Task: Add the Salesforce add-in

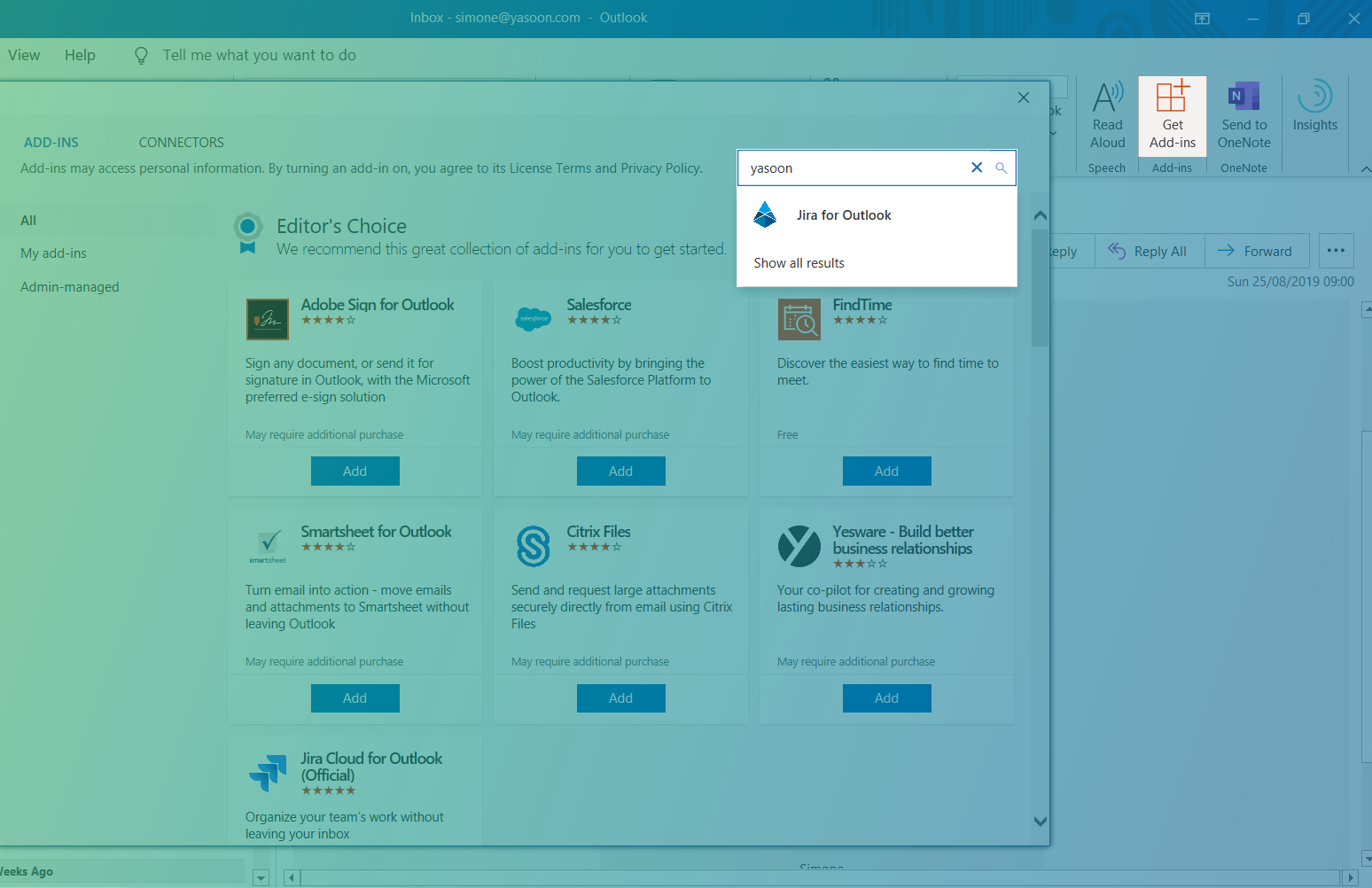Action: click(x=620, y=471)
